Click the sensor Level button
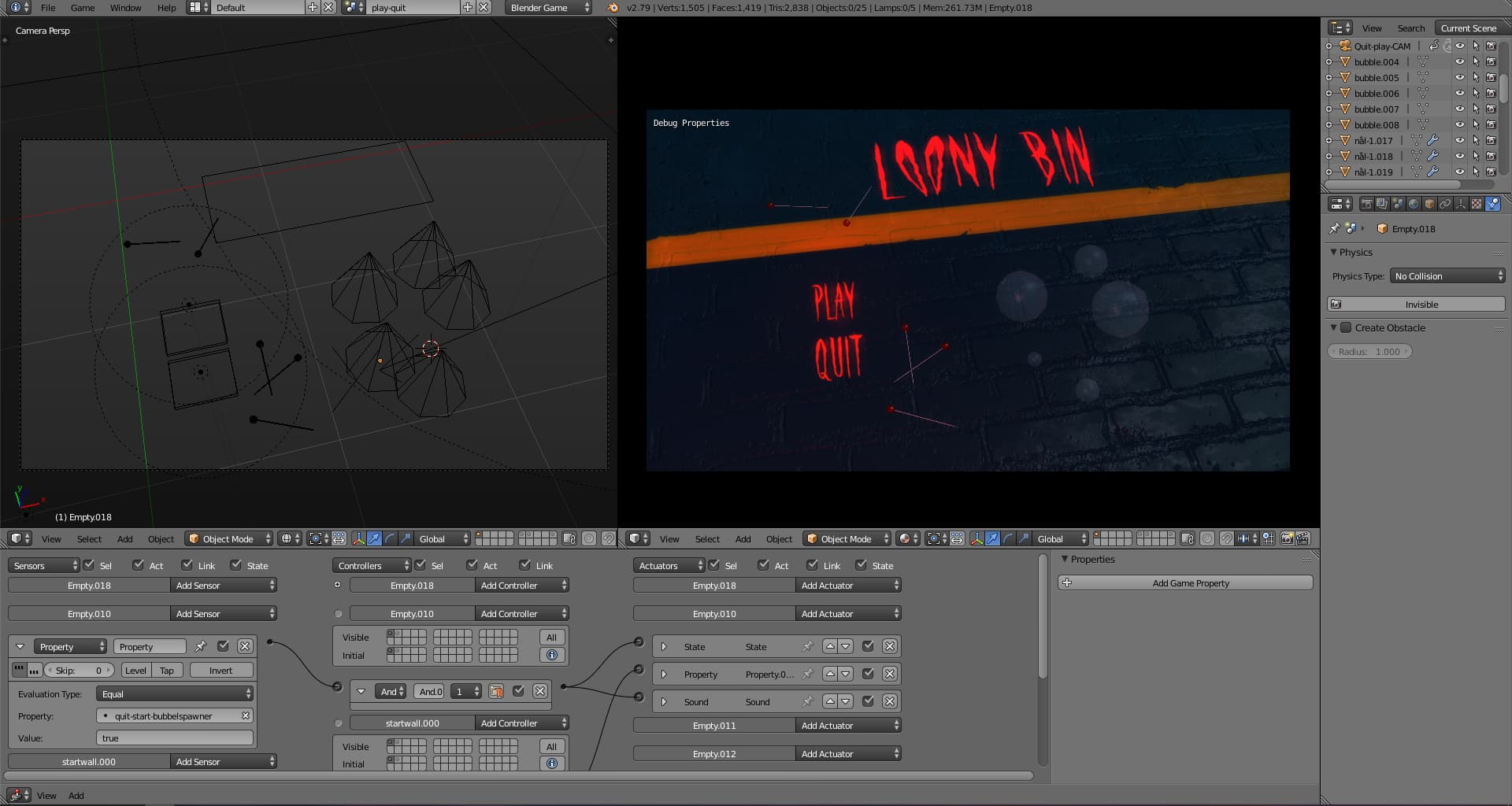The width and height of the screenshot is (1512, 806). (x=135, y=670)
